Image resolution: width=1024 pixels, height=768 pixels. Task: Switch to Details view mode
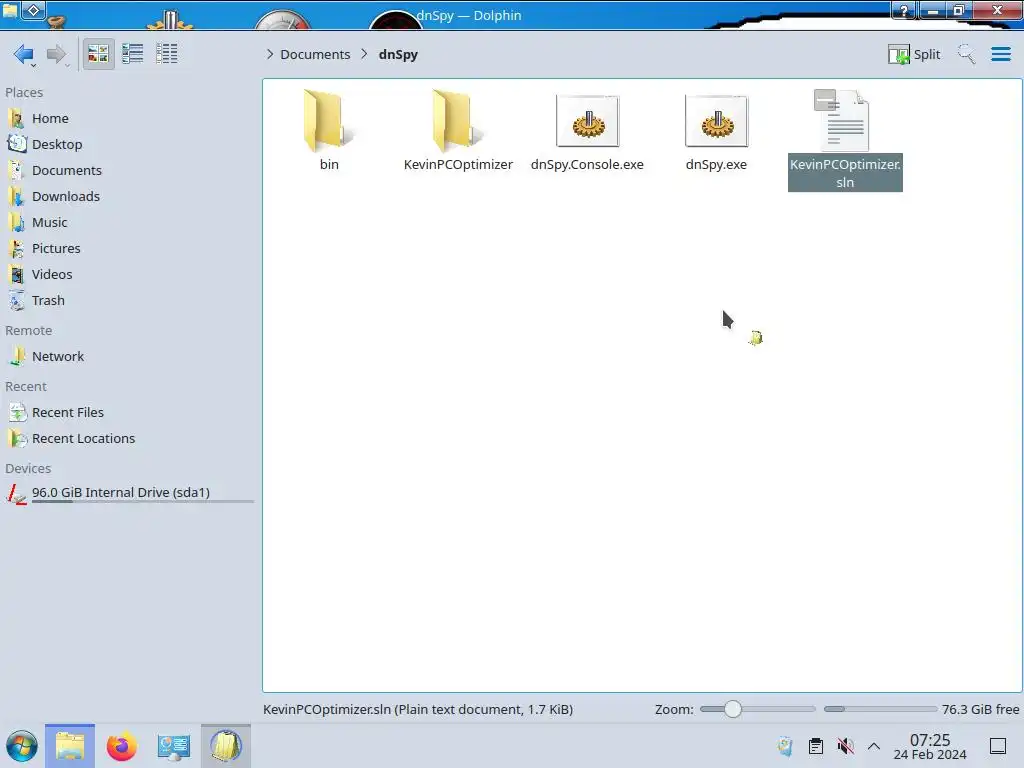coord(167,54)
